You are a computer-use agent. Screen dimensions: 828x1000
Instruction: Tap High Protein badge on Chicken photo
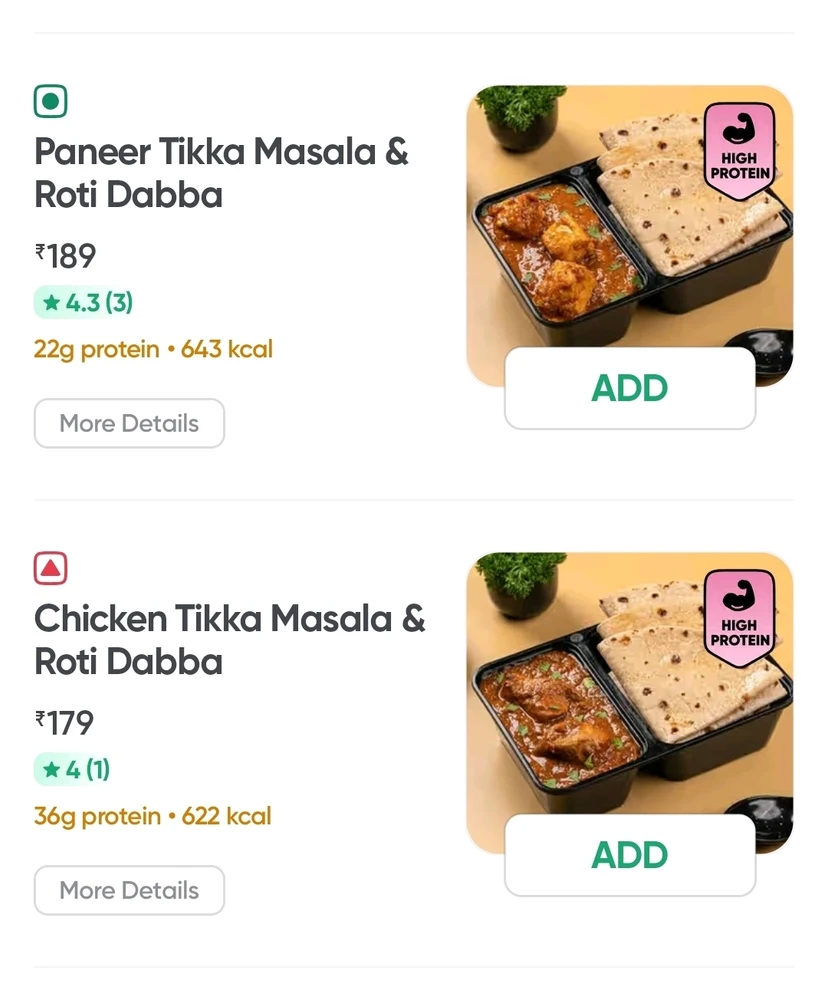(x=740, y=617)
